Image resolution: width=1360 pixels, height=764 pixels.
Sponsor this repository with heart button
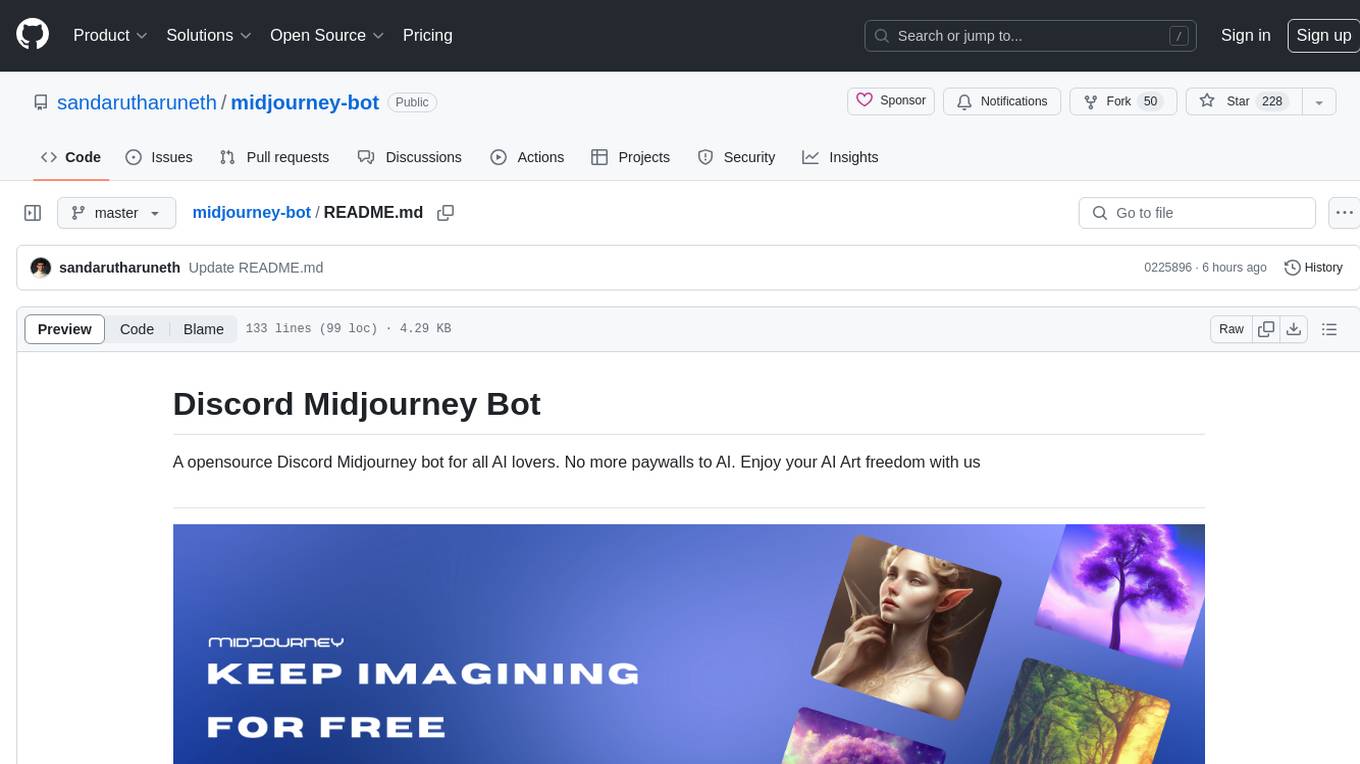coord(891,101)
